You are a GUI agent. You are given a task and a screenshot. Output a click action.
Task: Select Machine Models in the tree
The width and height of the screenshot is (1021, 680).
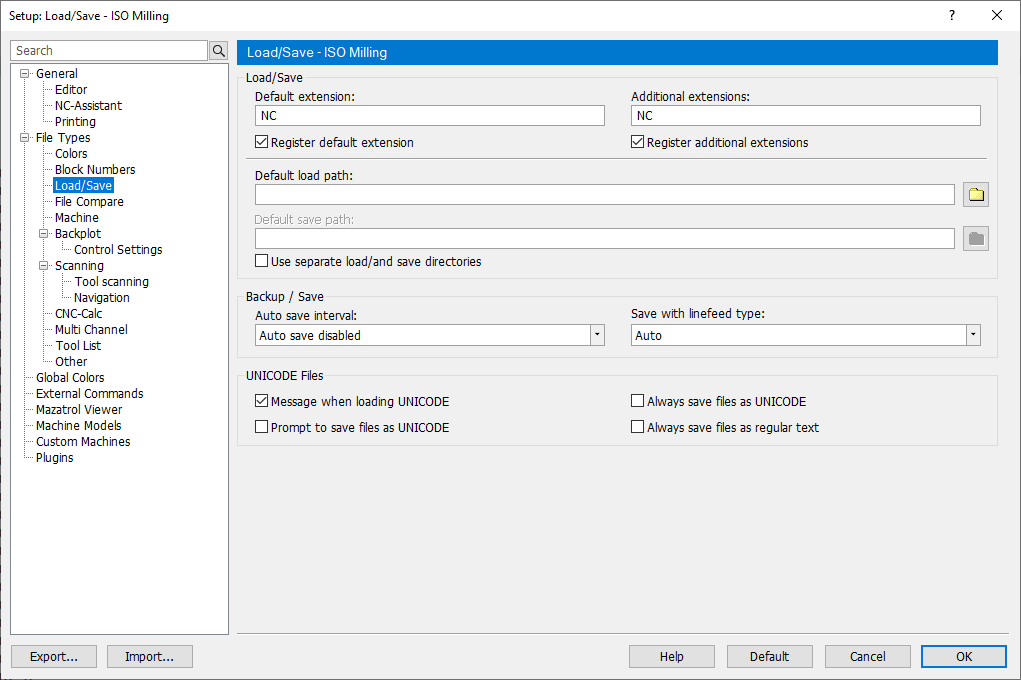tap(79, 426)
